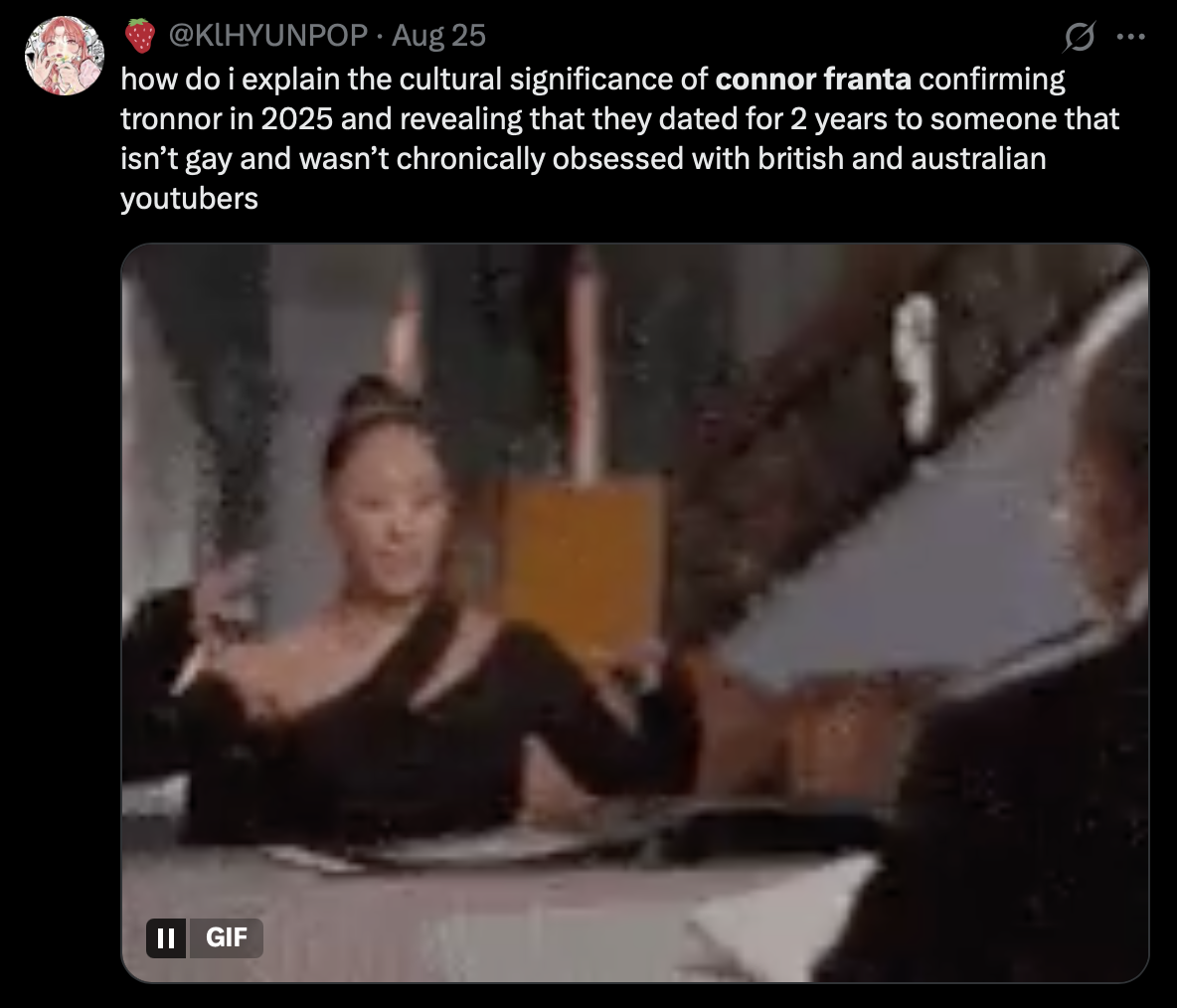
Task: Click the phrase 'british and australian'
Action: pyautogui.click(x=902, y=158)
